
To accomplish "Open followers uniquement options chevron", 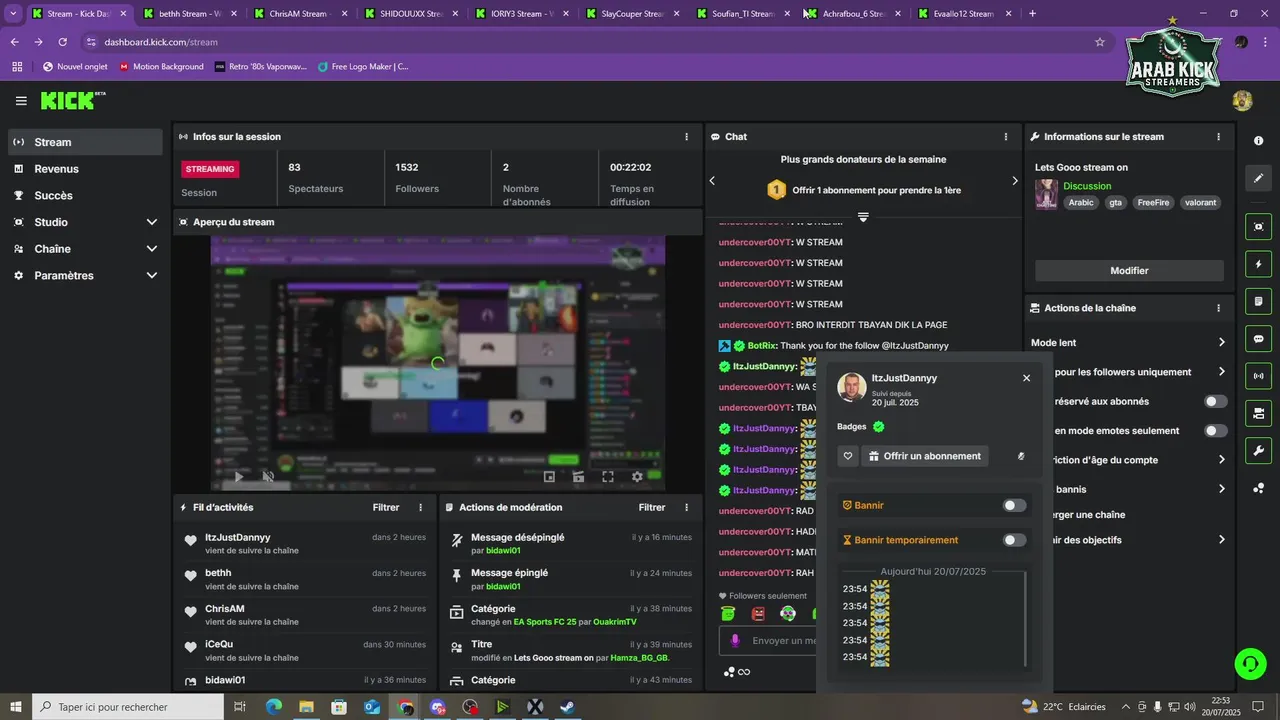I will pyautogui.click(x=1221, y=372).
